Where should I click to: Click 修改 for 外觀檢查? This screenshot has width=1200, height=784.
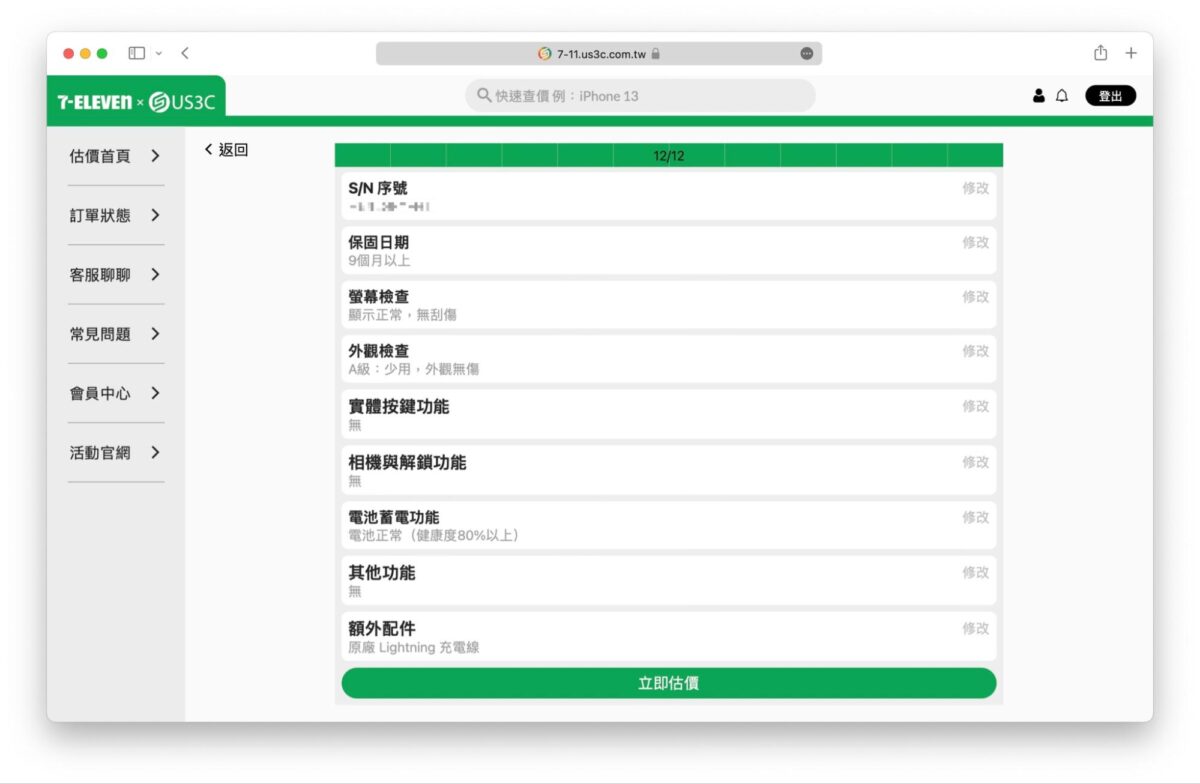click(x=976, y=351)
